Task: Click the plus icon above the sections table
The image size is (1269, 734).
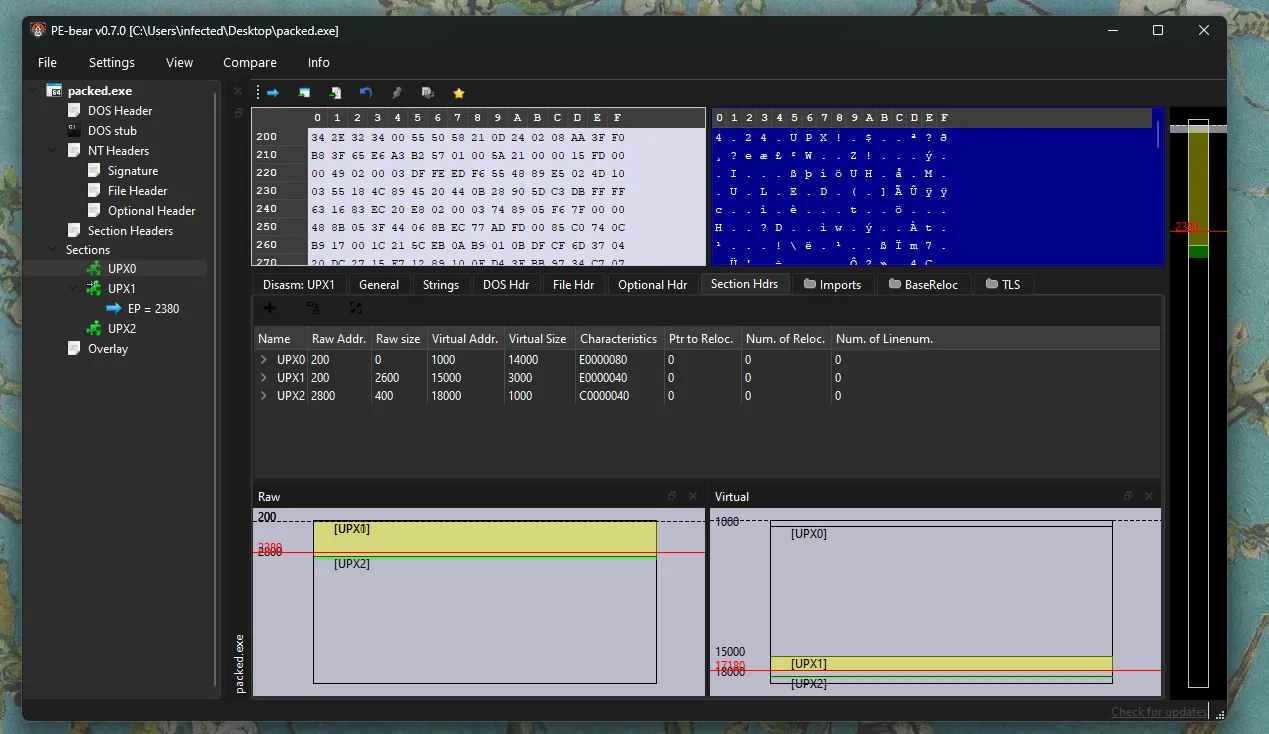Action: [x=269, y=308]
